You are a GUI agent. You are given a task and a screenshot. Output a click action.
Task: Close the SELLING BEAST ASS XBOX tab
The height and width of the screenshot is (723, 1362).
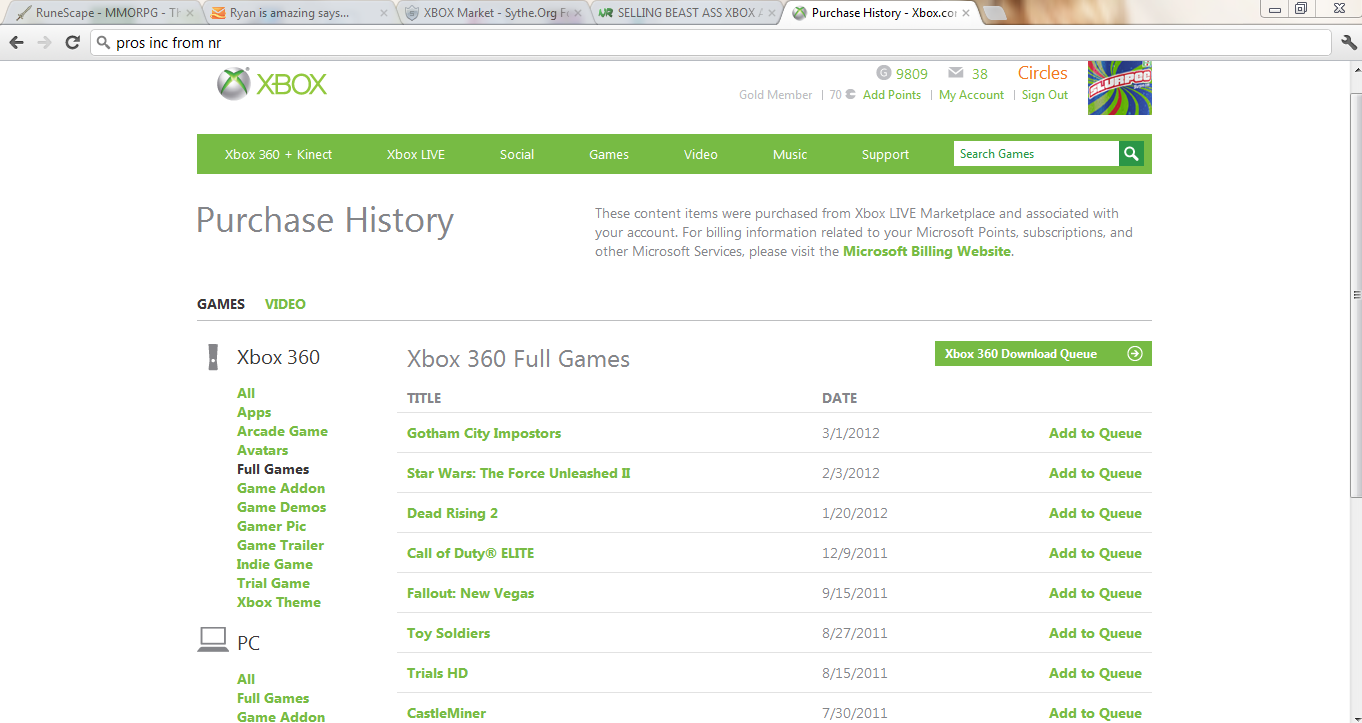point(771,13)
